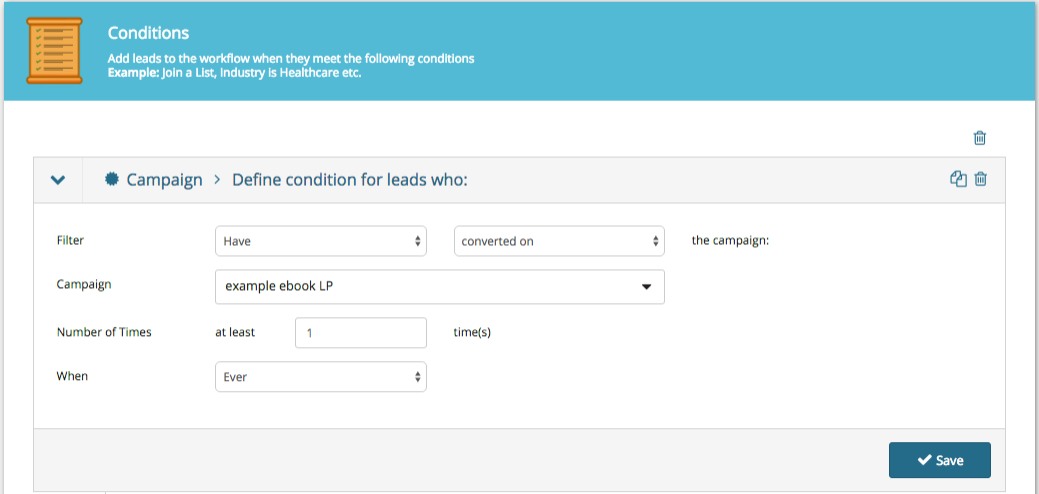
Task: Click the Filter label
Action: click(x=70, y=240)
